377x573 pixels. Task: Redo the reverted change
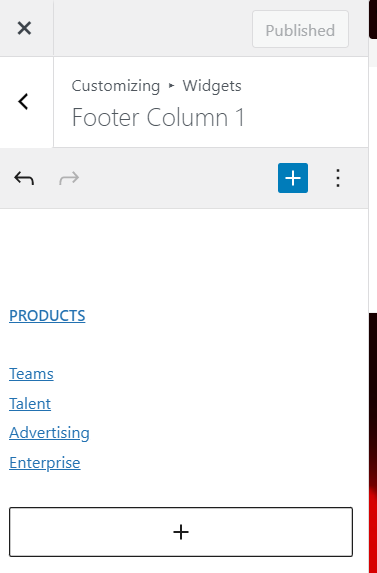pyautogui.click(x=69, y=178)
